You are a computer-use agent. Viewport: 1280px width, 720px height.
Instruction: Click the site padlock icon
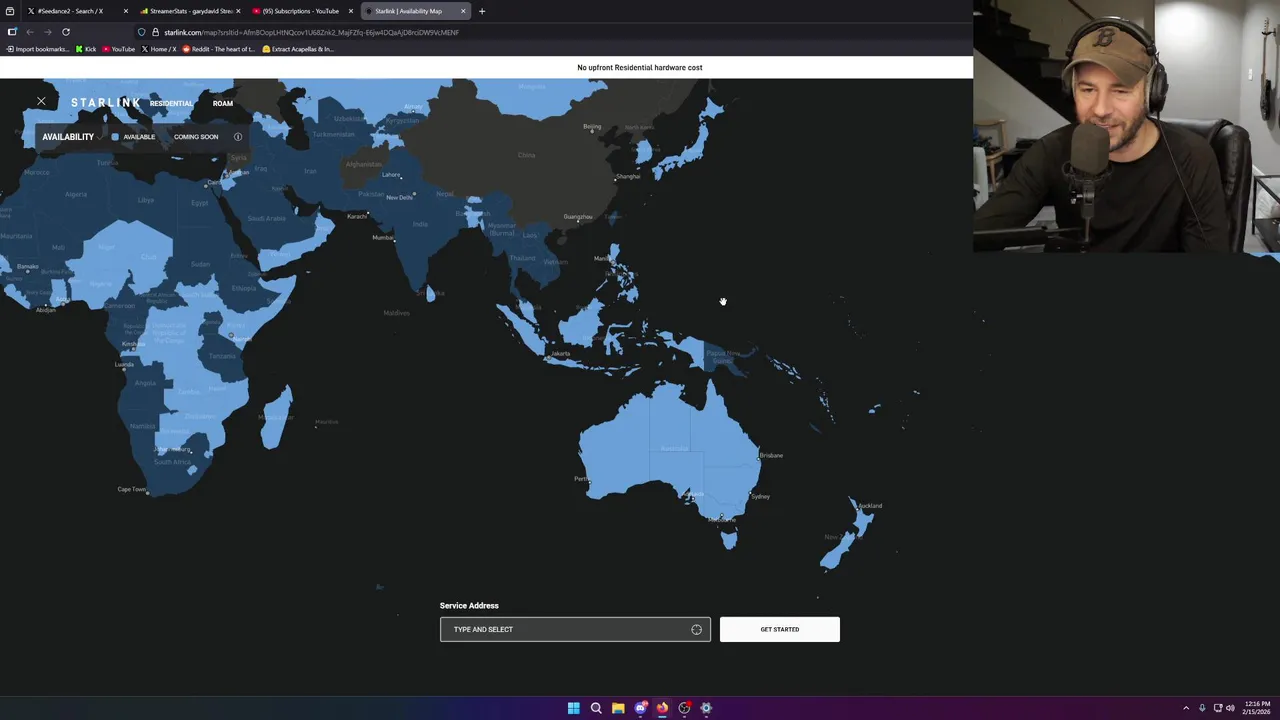tap(156, 32)
